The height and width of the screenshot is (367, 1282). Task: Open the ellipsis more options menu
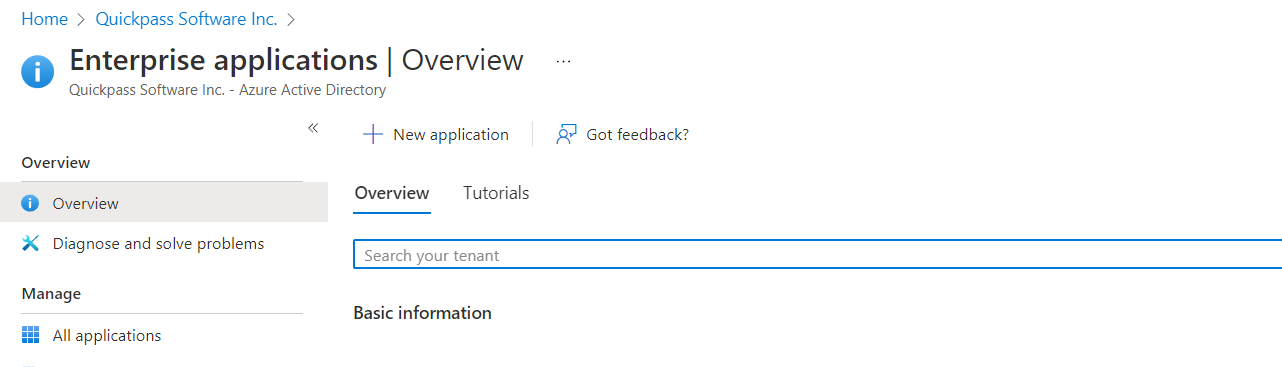tap(563, 61)
